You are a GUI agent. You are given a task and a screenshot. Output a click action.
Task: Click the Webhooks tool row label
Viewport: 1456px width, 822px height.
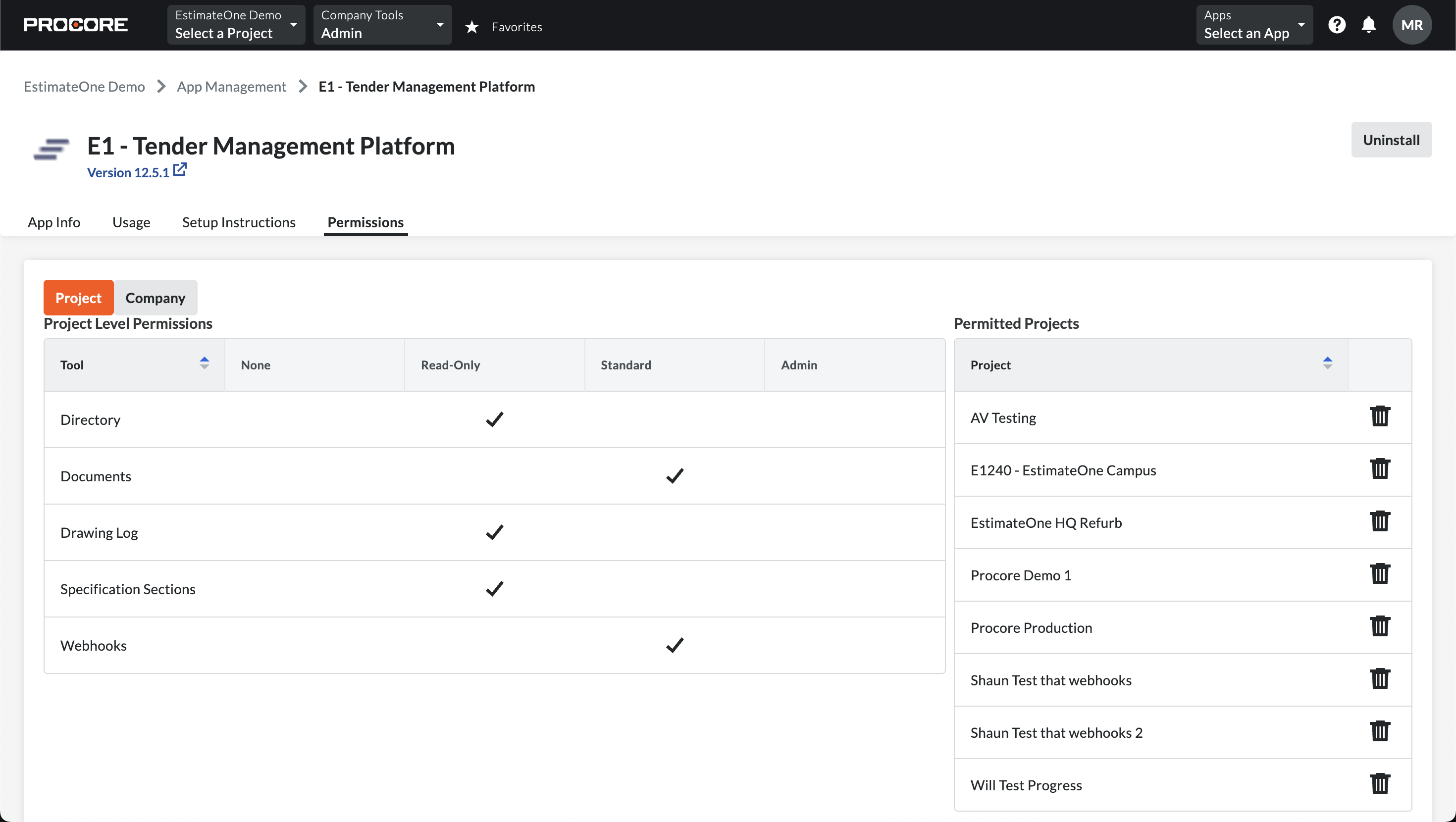coord(93,645)
